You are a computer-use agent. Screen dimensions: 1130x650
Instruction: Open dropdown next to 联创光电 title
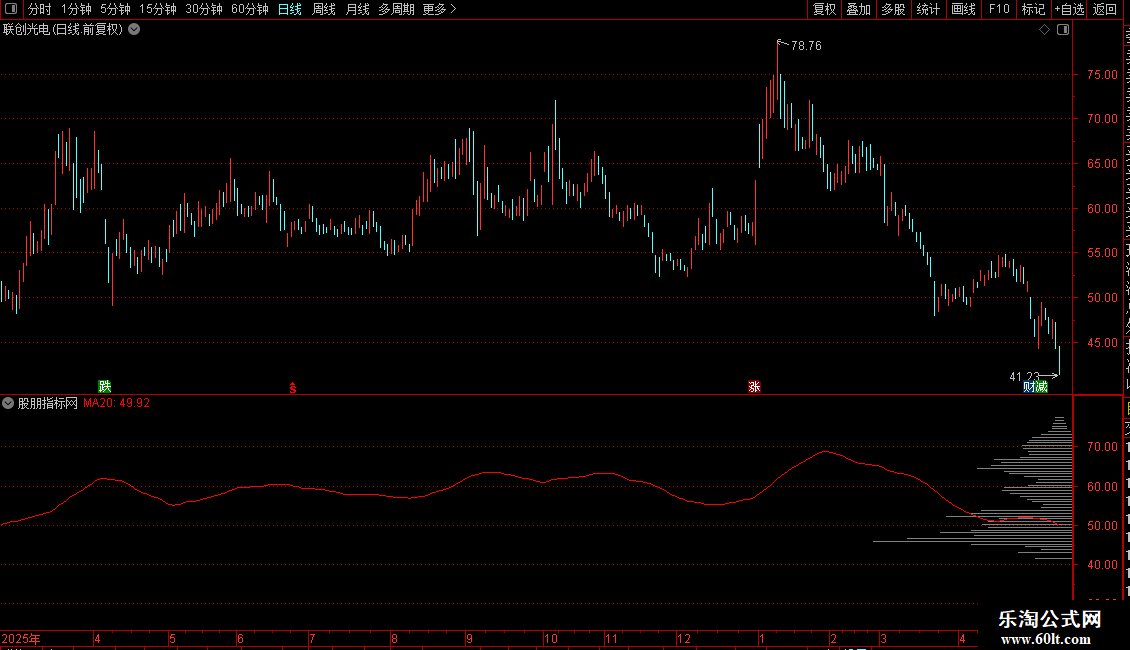pos(134,30)
